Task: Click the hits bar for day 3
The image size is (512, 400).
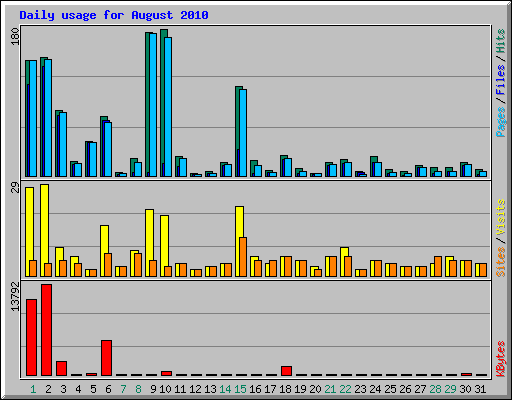Action: [58, 143]
